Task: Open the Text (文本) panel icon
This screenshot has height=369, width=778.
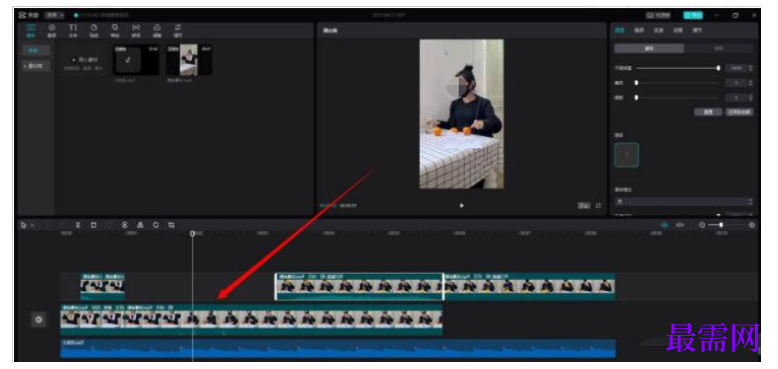Action: (73, 30)
